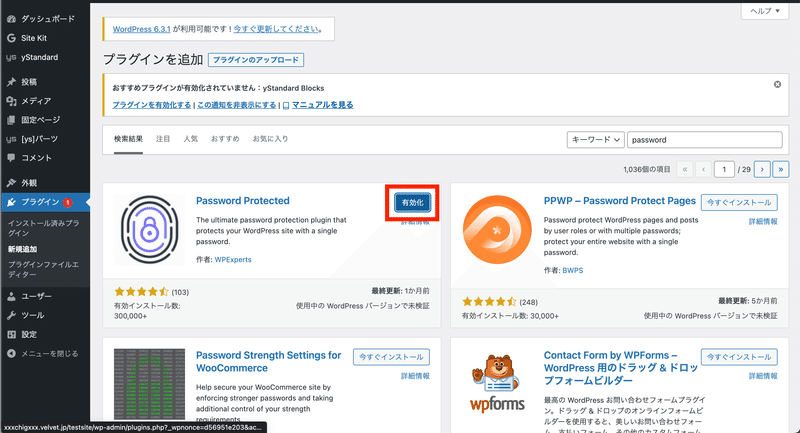This screenshot has height=433, width=800.
Task: Click プラグインのアップロード button
Action: coord(256,60)
